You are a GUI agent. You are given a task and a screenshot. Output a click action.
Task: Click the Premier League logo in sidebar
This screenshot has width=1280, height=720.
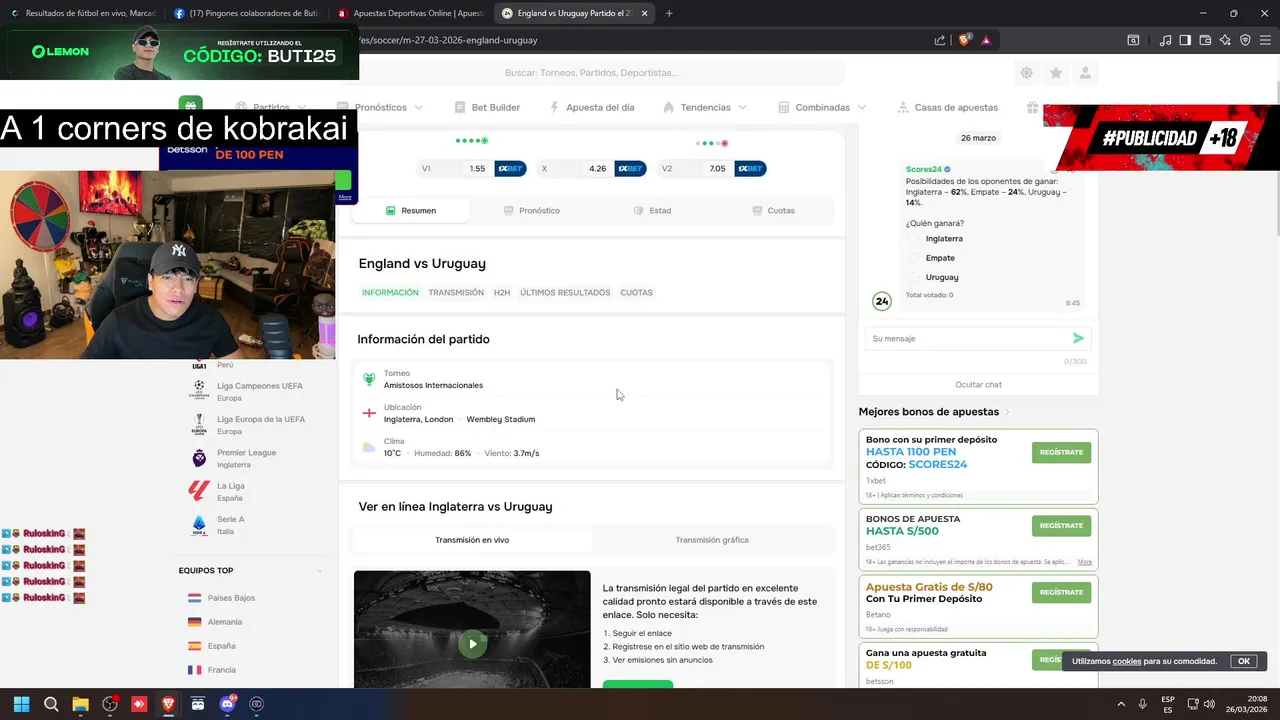[x=199, y=458]
